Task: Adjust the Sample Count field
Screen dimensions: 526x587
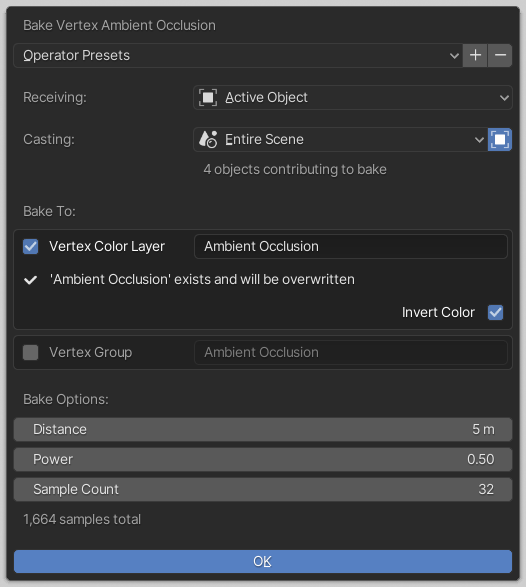Action: click(263, 490)
